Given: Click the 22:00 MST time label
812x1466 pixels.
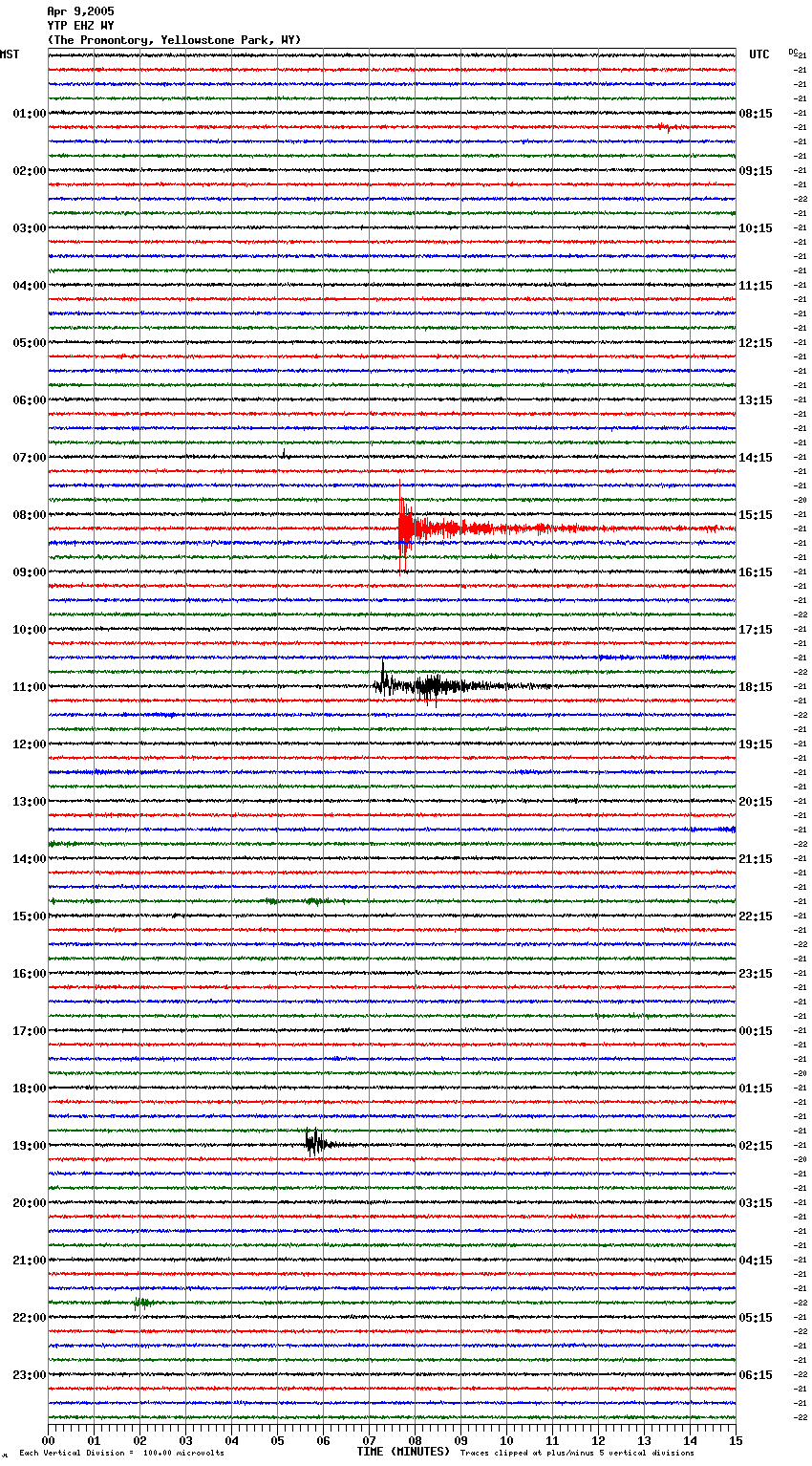Looking at the screenshot, I should [29, 1318].
